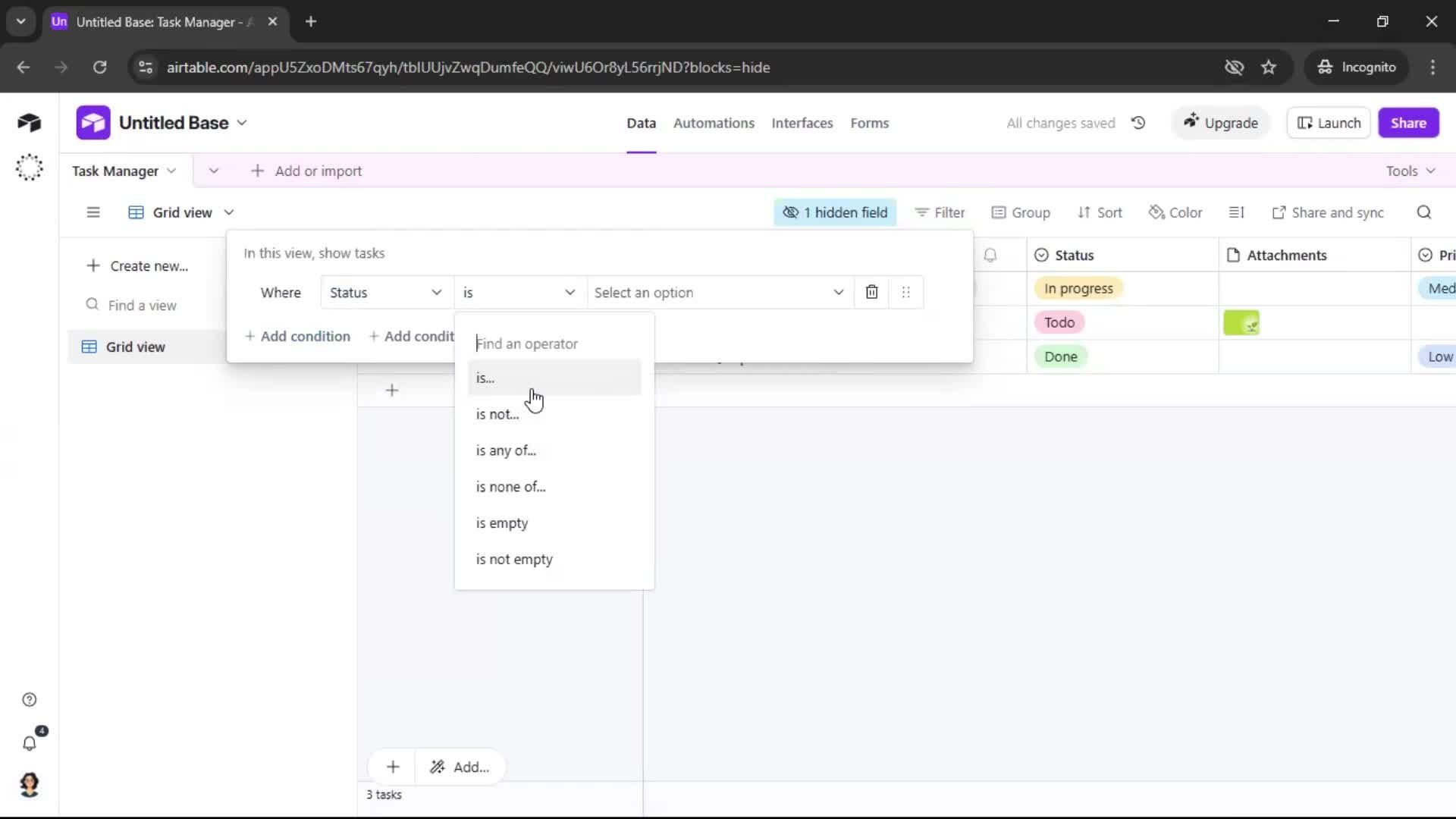The image size is (1456, 819).
Task: Open the help question mark icon
Action: [x=29, y=700]
